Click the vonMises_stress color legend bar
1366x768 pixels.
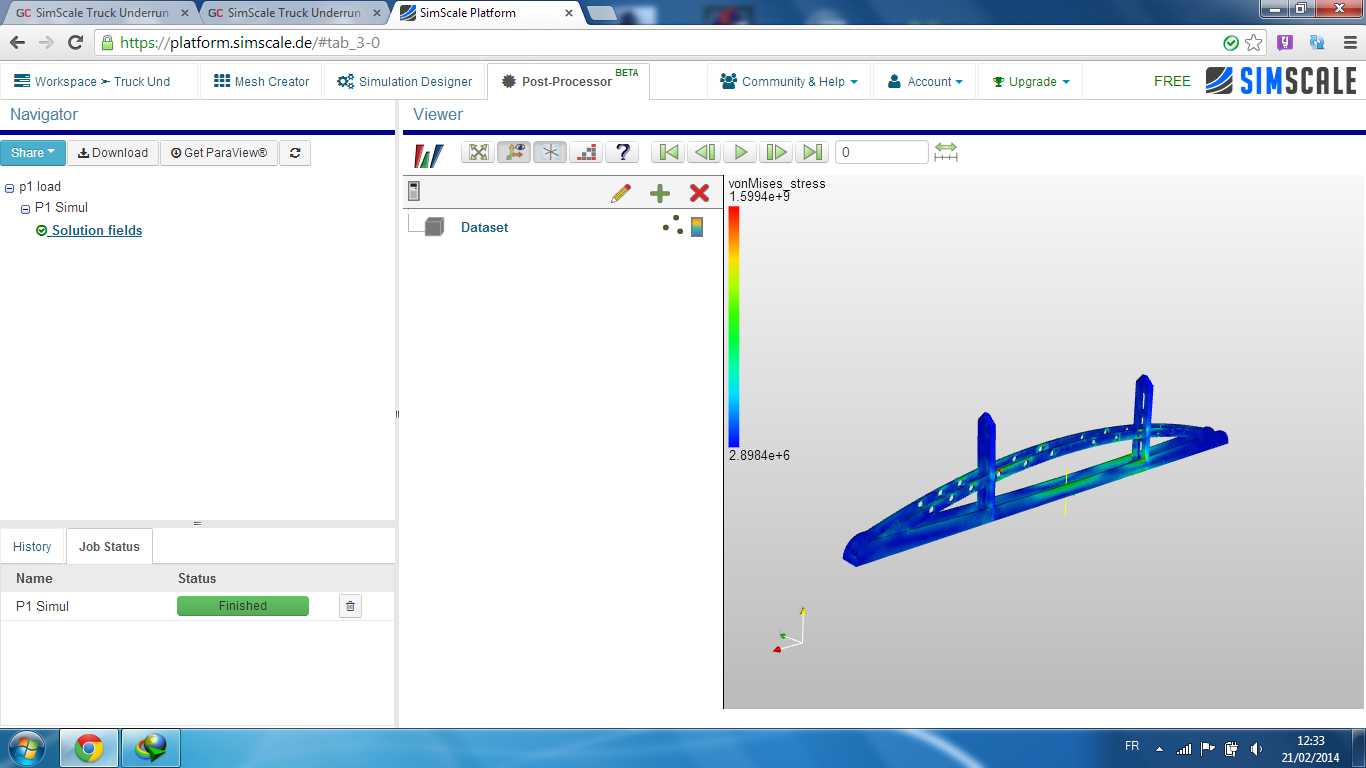(734, 326)
